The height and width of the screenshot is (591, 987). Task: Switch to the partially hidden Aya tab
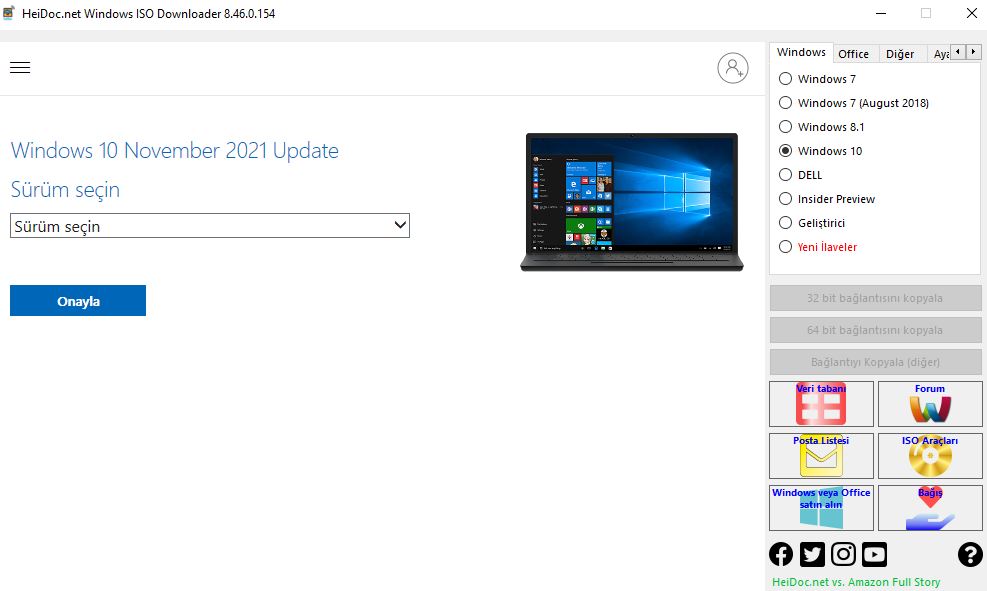(940, 54)
